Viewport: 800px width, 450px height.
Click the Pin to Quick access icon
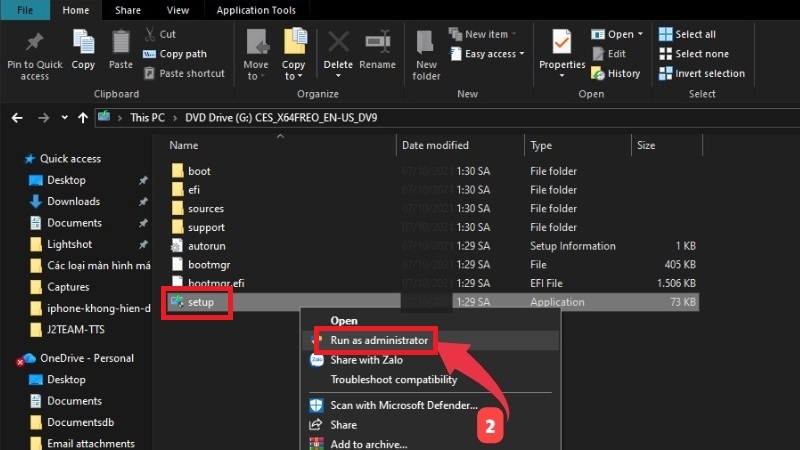point(34,47)
